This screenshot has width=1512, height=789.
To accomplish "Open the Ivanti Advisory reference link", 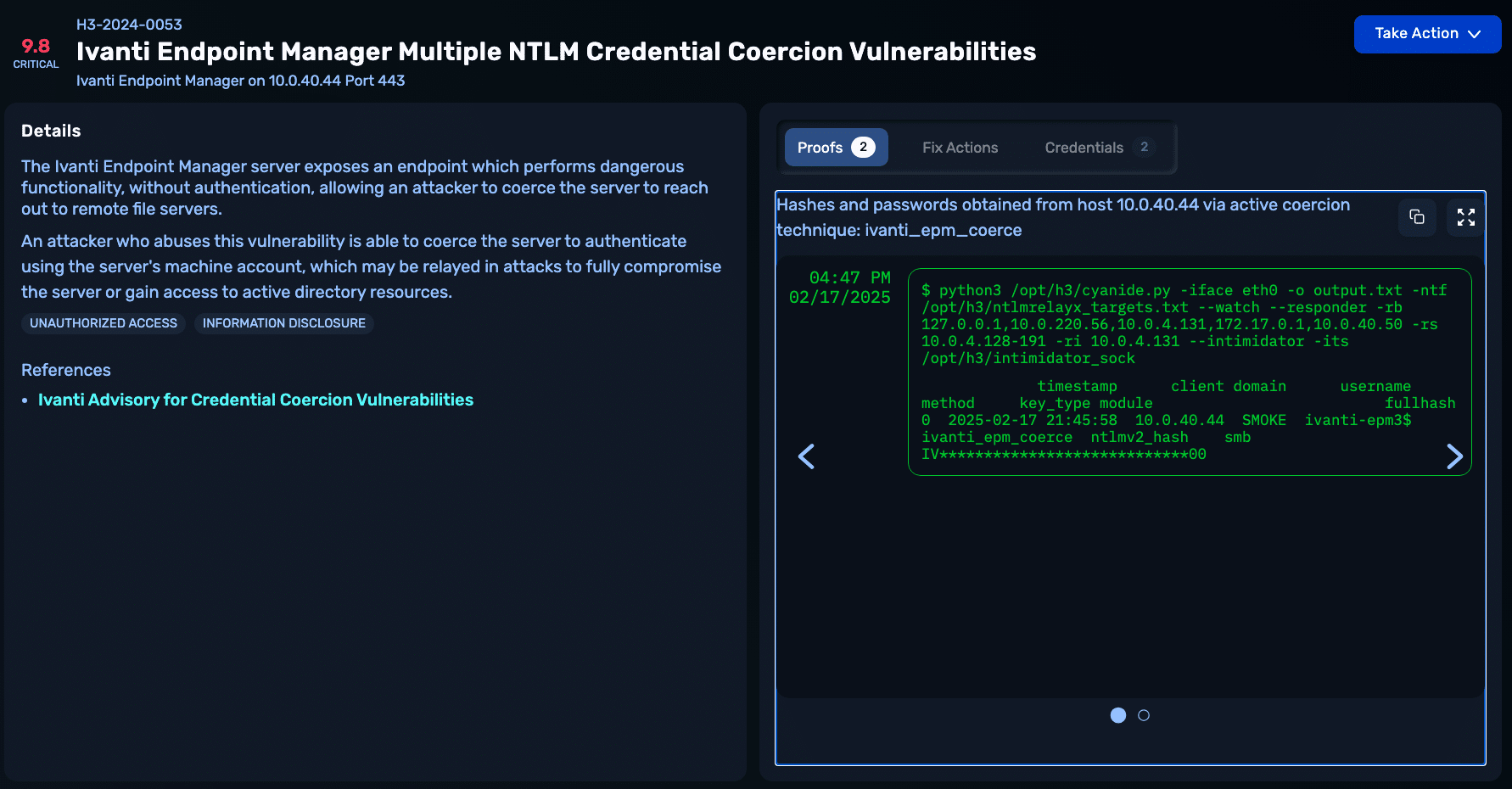I will pyautogui.click(x=255, y=399).
